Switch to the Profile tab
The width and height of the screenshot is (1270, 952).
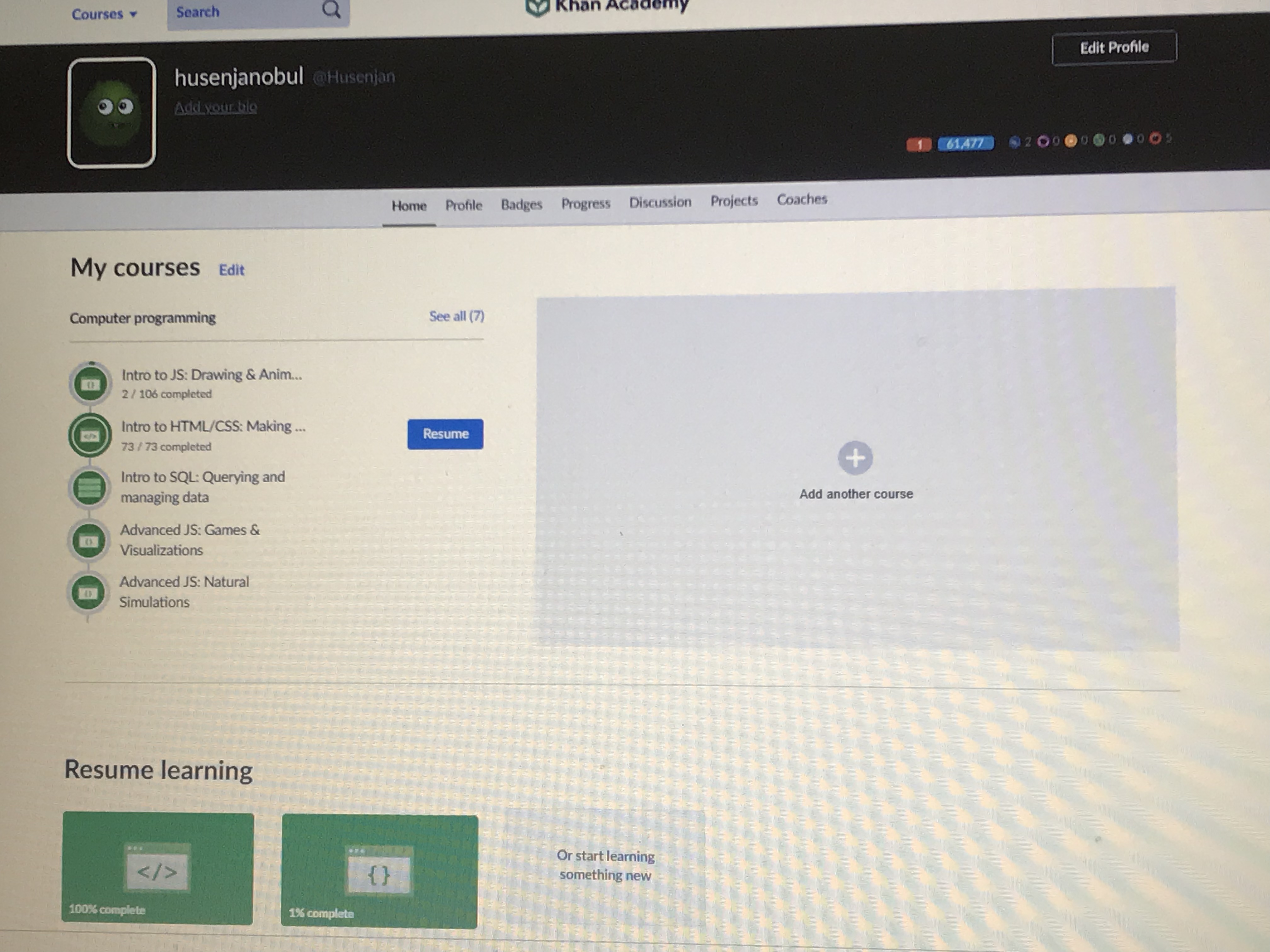pyautogui.click(x=463, y=206)
